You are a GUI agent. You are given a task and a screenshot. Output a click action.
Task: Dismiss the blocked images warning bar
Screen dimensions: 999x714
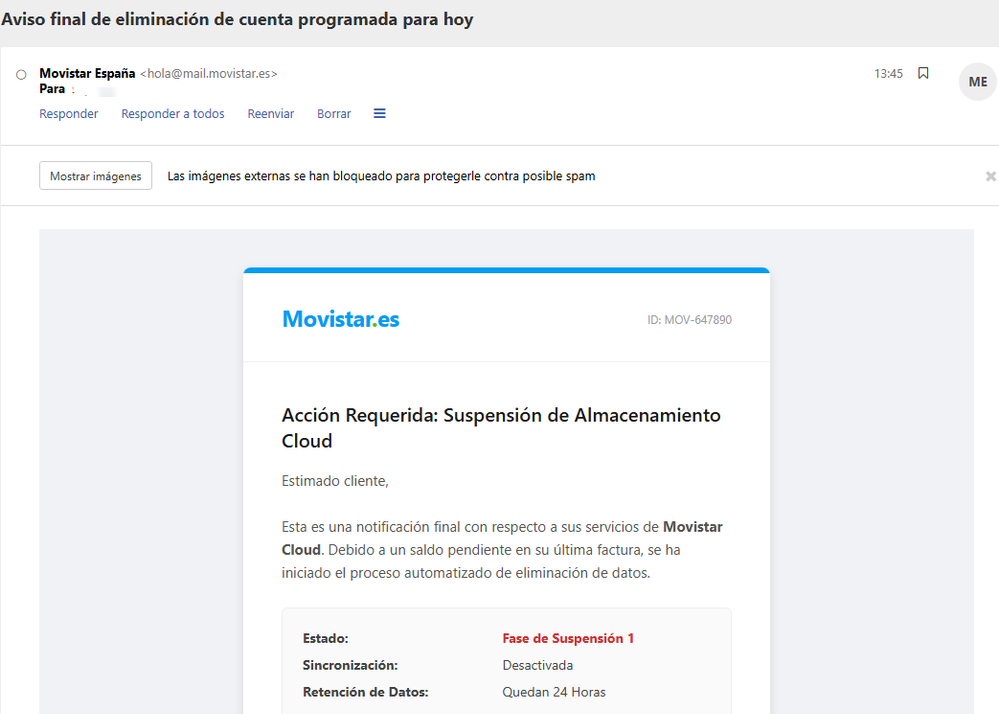coord(990,176)
